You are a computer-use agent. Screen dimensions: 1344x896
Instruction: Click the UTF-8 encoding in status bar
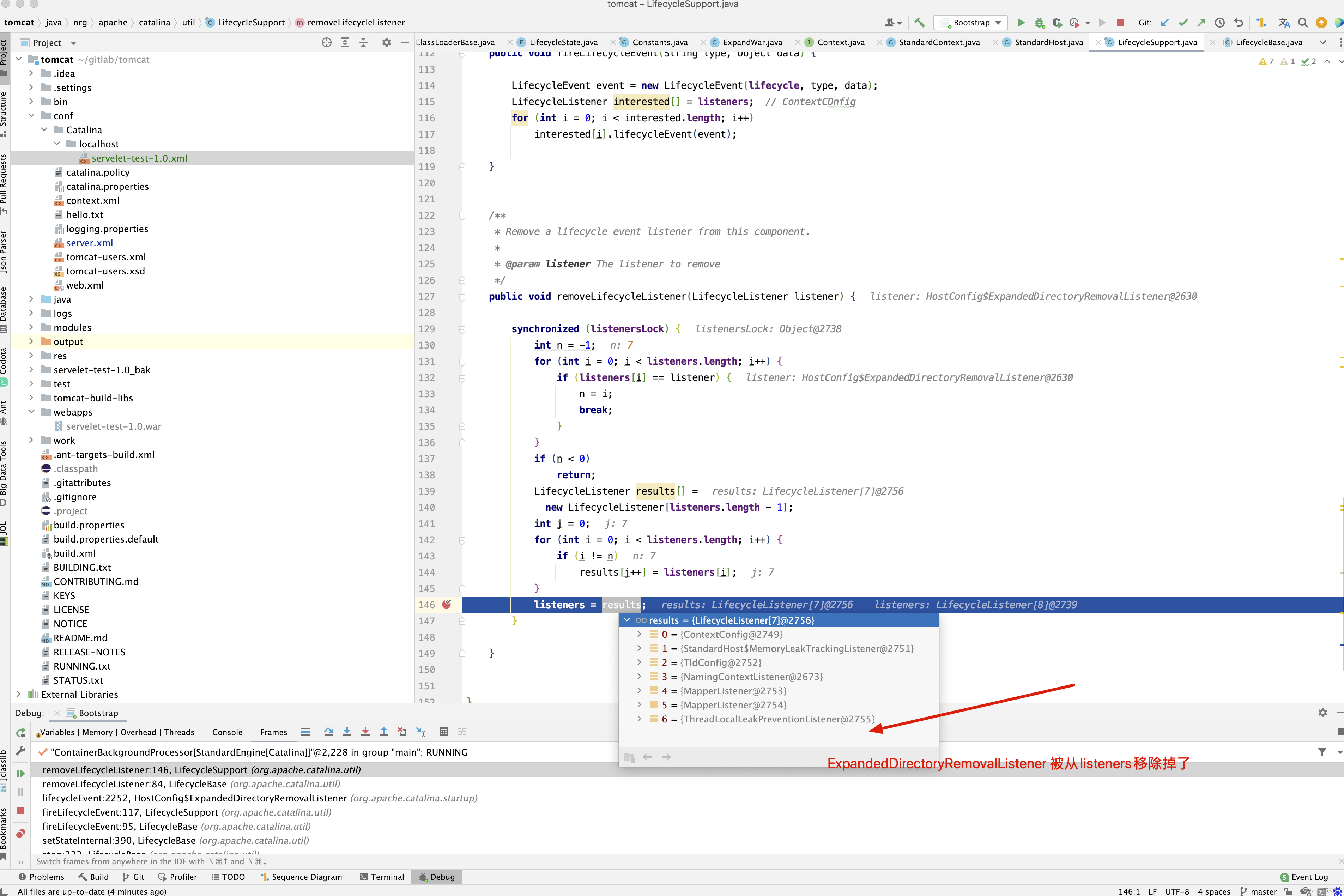[1177, 891]
